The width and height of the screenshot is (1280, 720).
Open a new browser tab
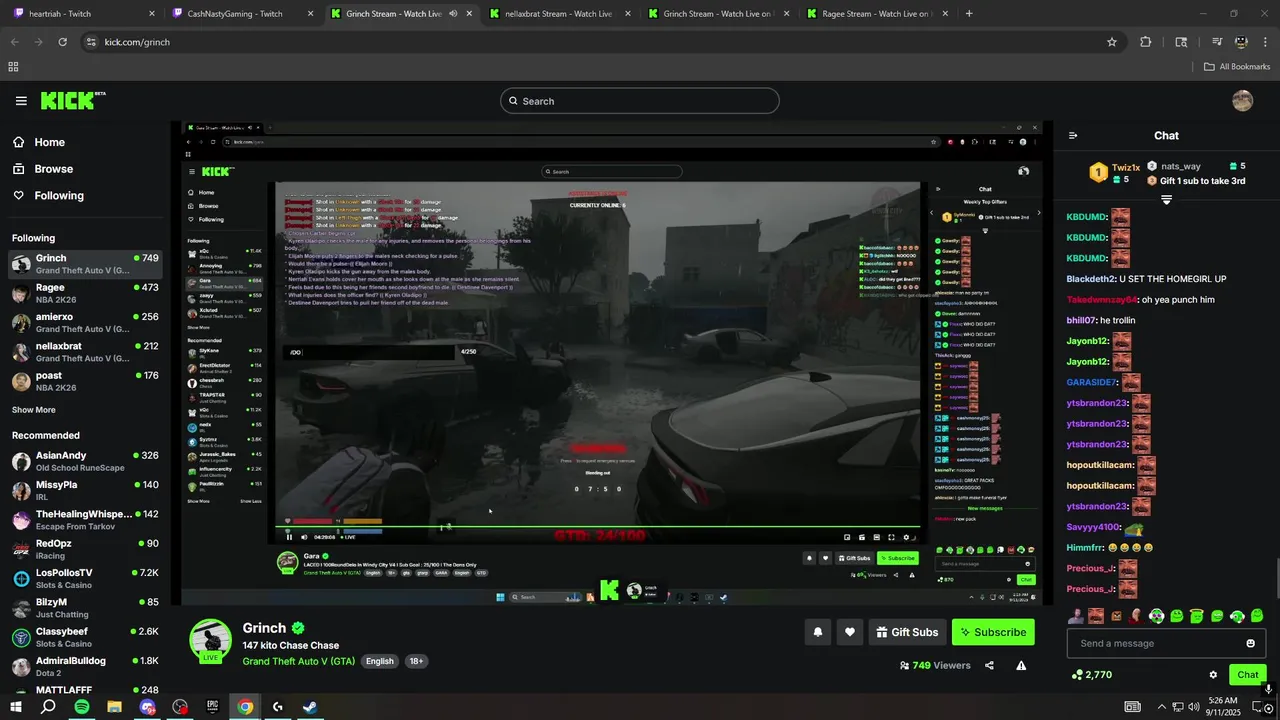(x=969, y=14)
